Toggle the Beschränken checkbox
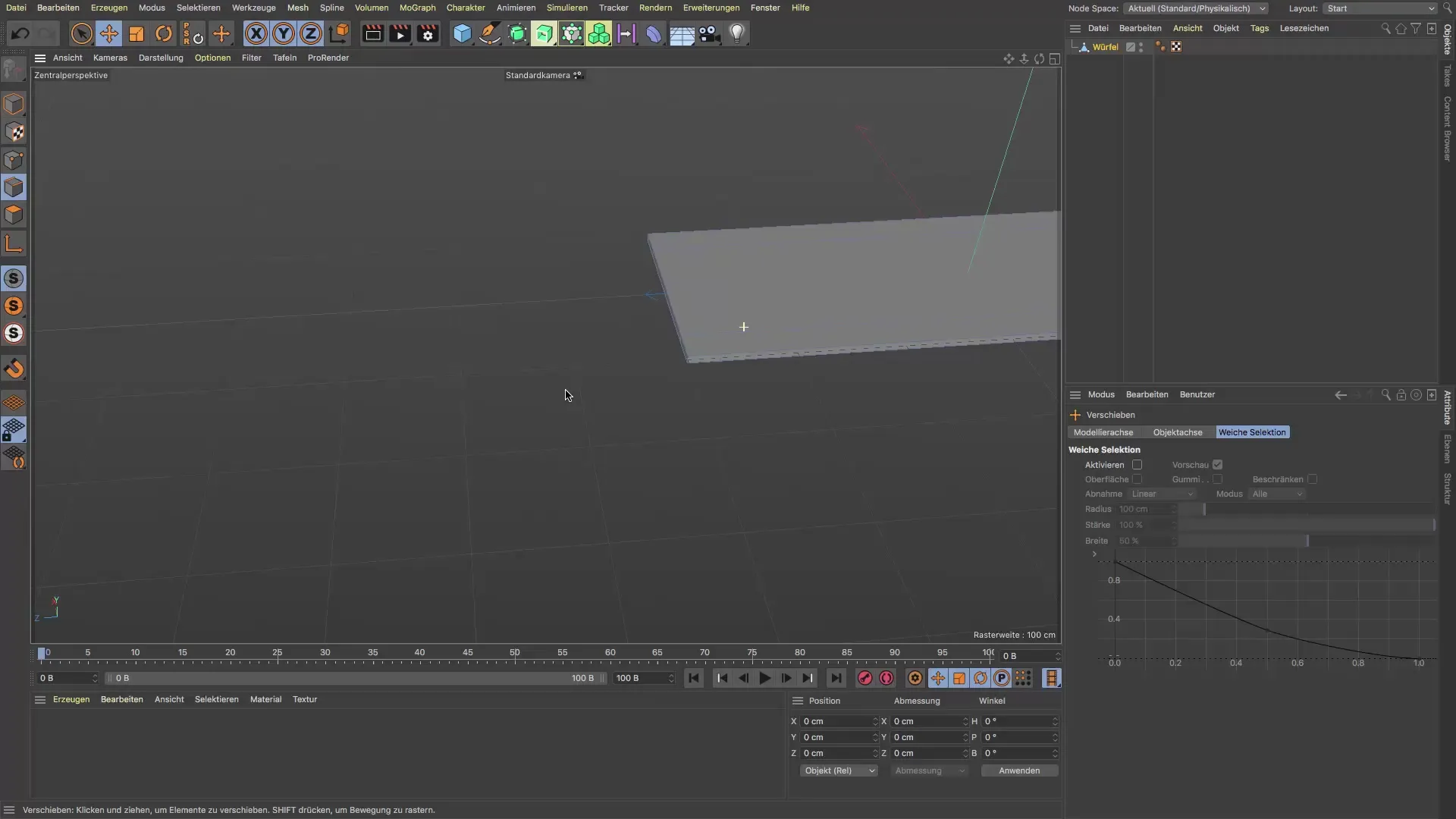1456x819 pixels. point(1312,479)
